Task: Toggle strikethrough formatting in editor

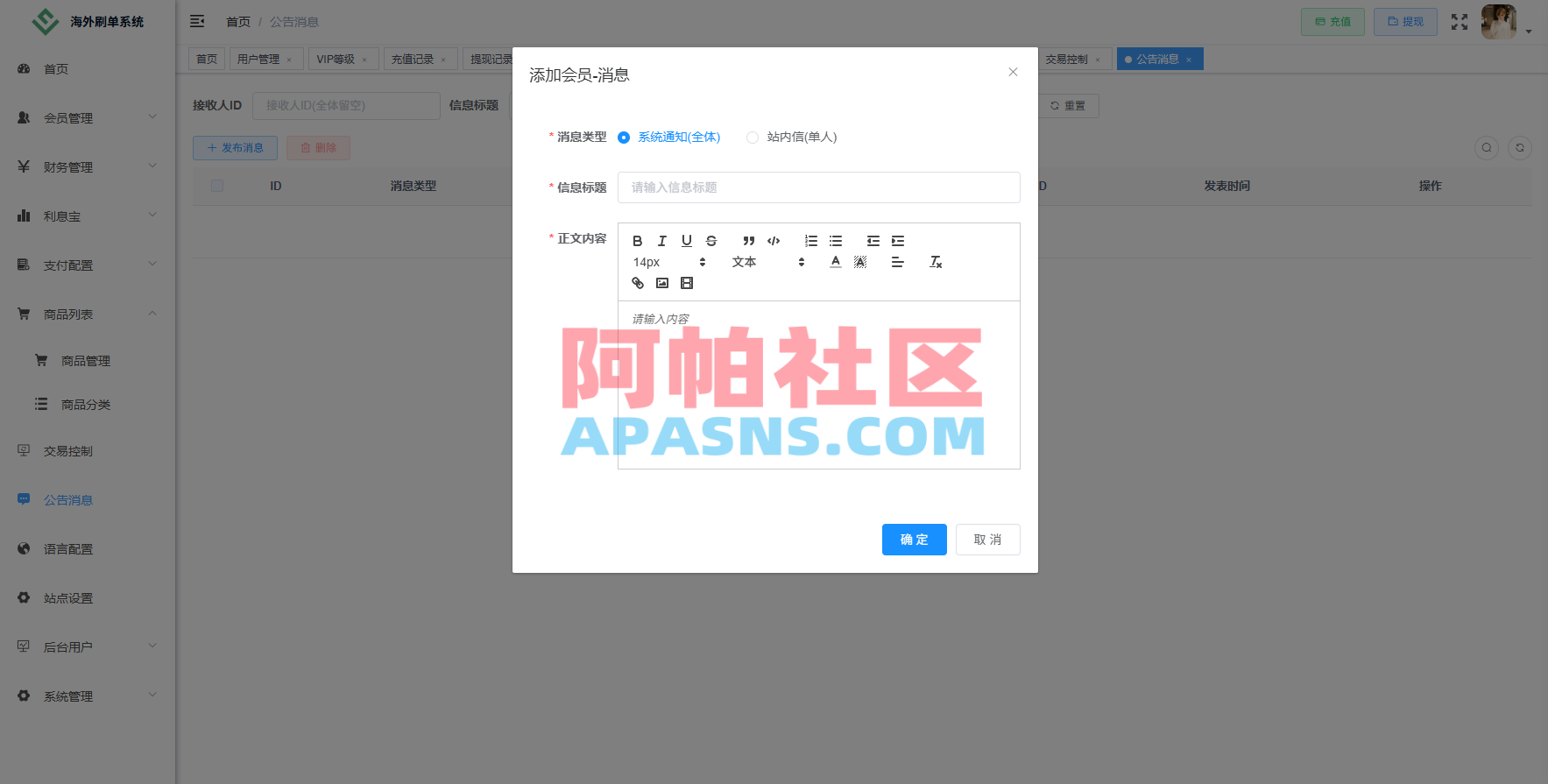Action: click(711, 241)
